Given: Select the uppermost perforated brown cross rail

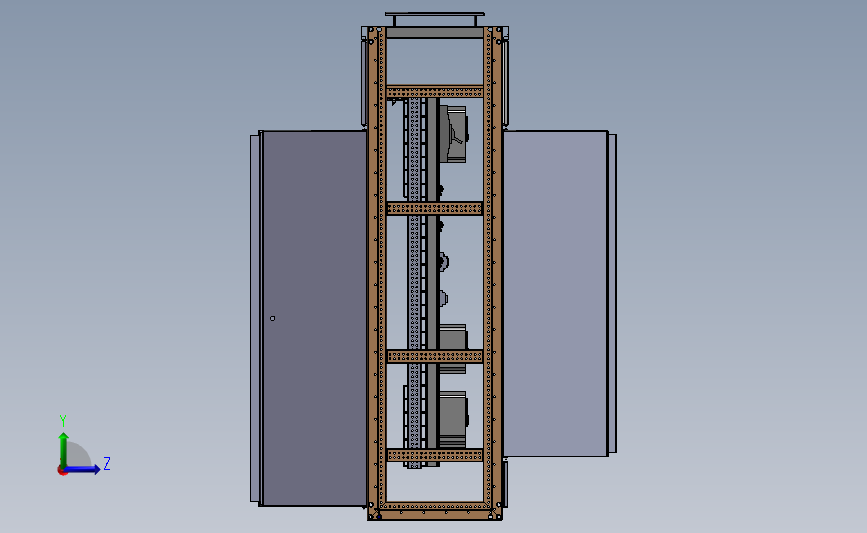Looking at the screenshot, I should [435, 92].
